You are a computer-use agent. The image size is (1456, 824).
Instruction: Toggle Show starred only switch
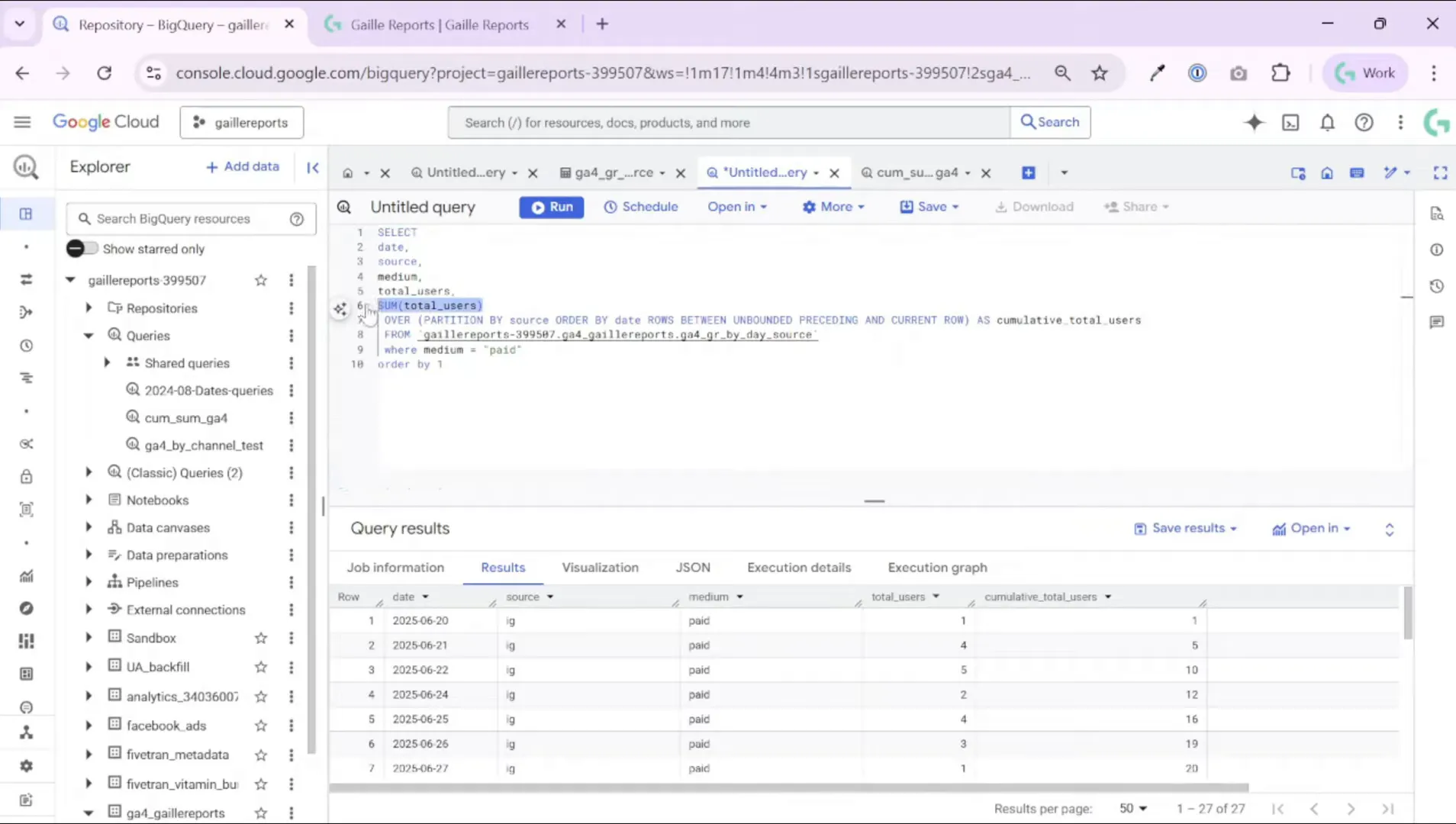point(82,249)
